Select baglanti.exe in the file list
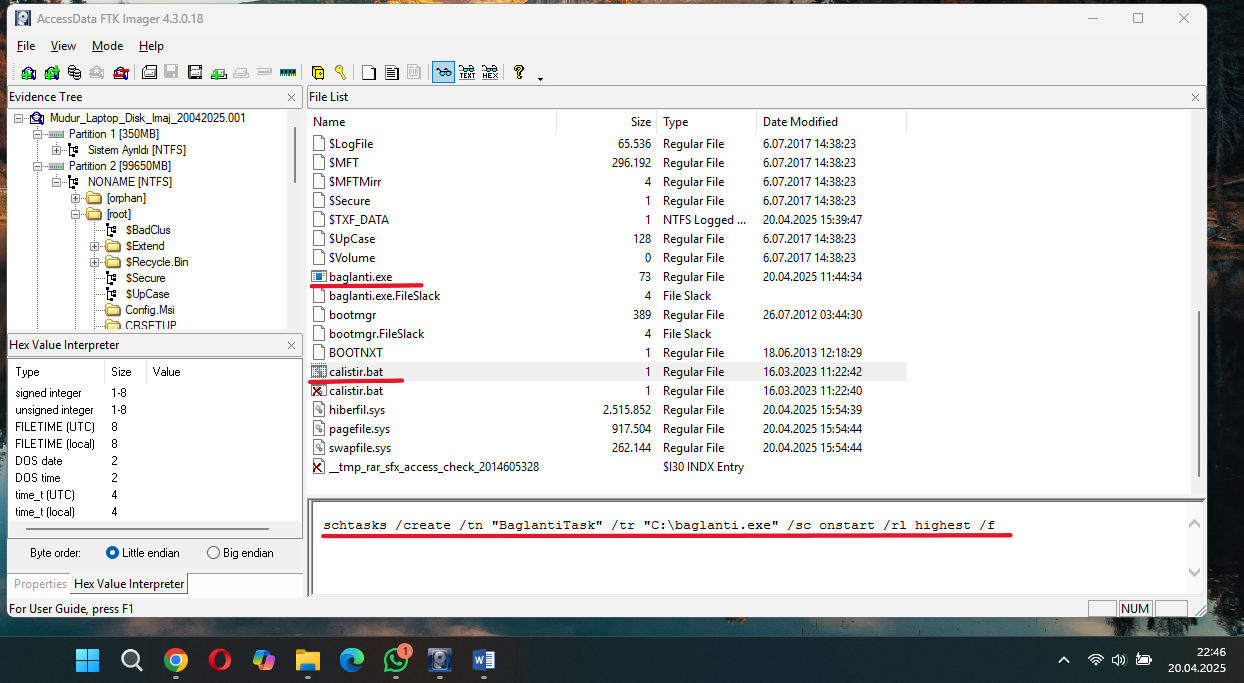1244x683 pixels. (360, 277)
